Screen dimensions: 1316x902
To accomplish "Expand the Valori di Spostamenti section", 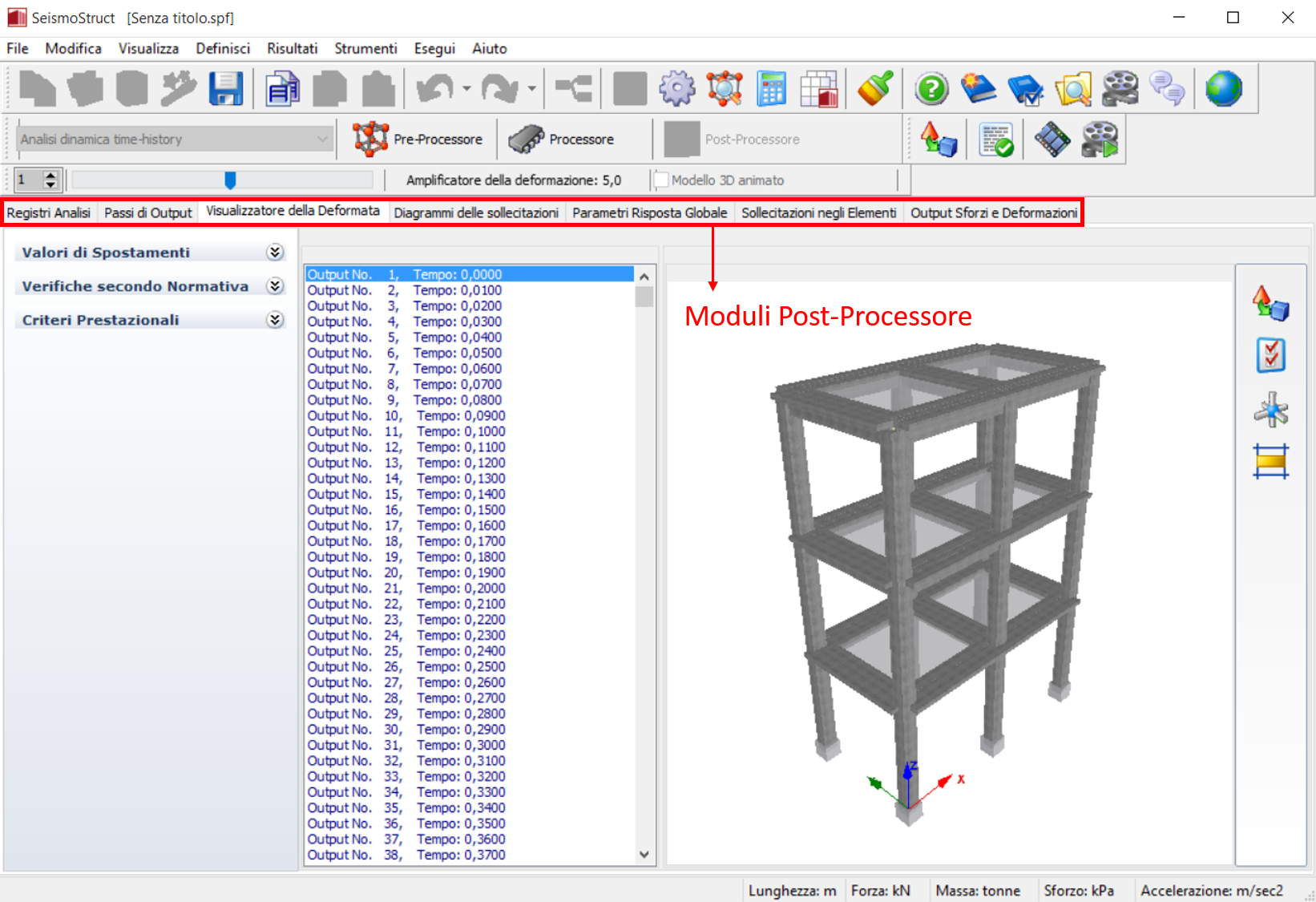I will click(275, 253).
